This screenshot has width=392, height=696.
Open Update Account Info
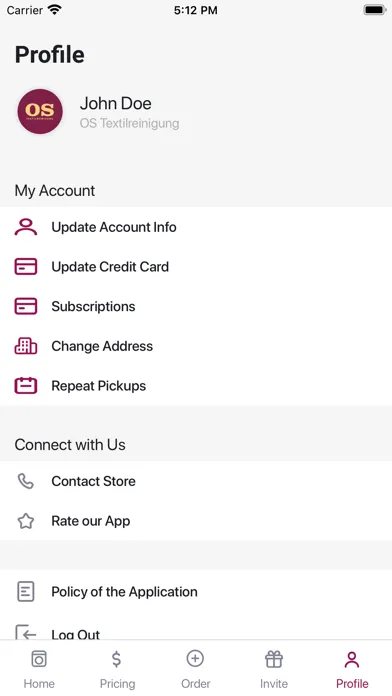(x=196, y=227)
